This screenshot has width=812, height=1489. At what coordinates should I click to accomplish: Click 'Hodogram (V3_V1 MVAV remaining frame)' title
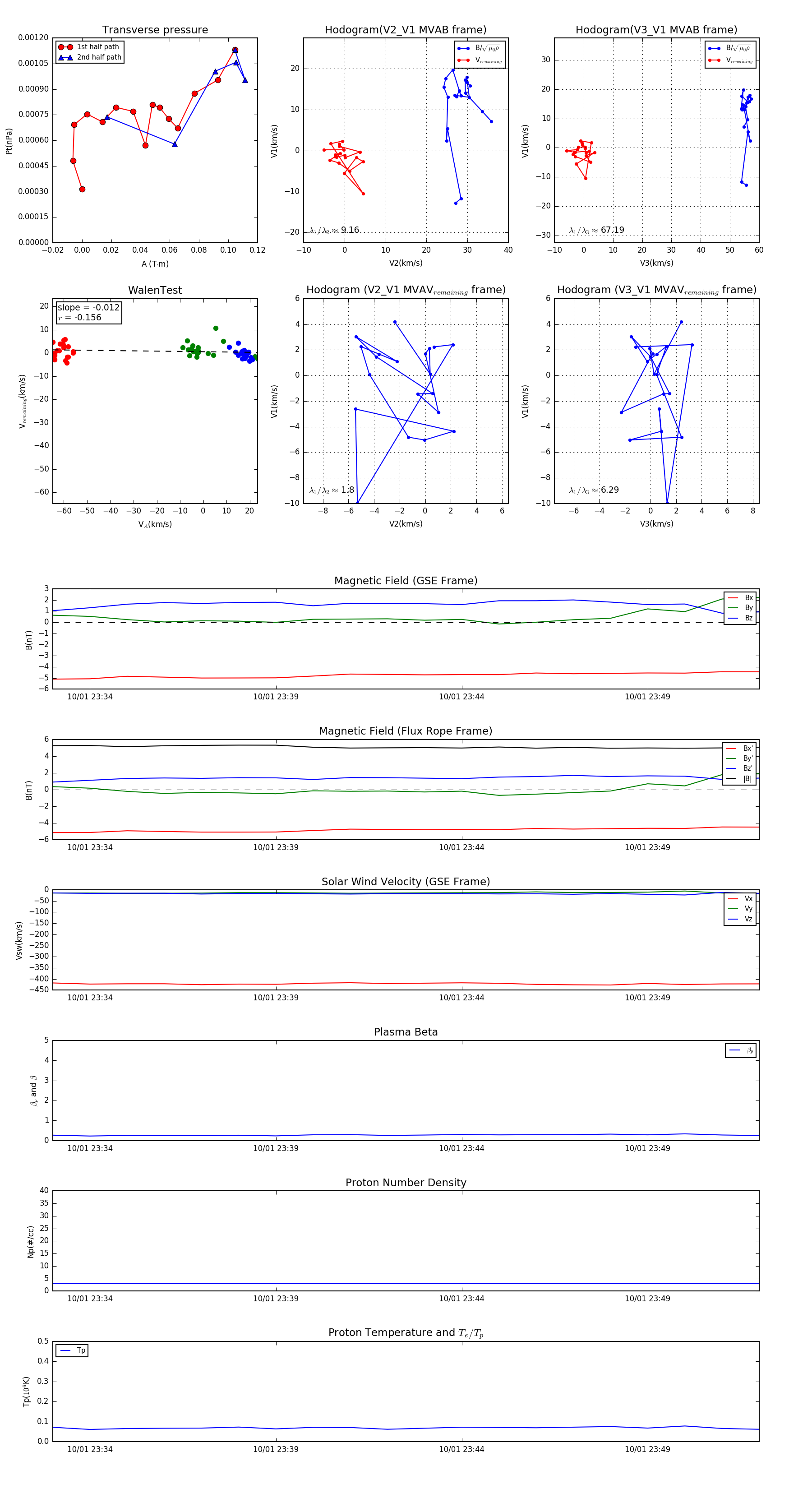[656, 290]
